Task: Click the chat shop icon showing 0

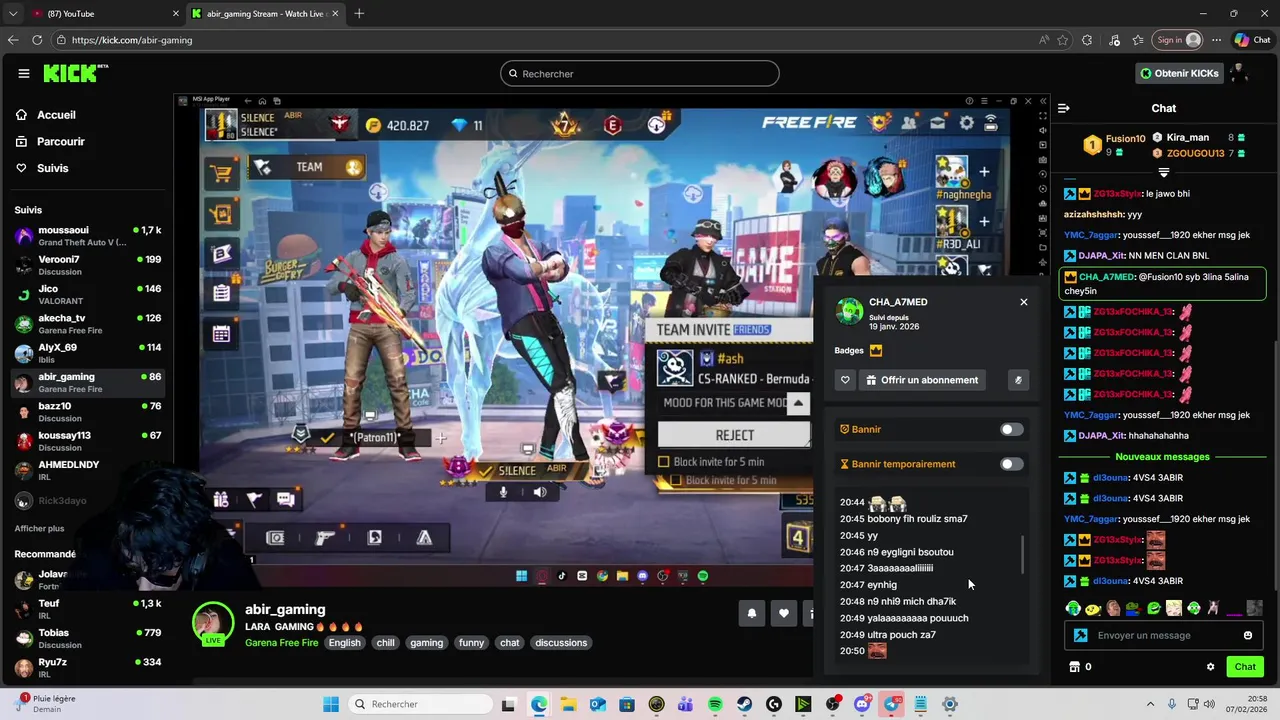Action: pyautogui.click(x=1080, y=667)
